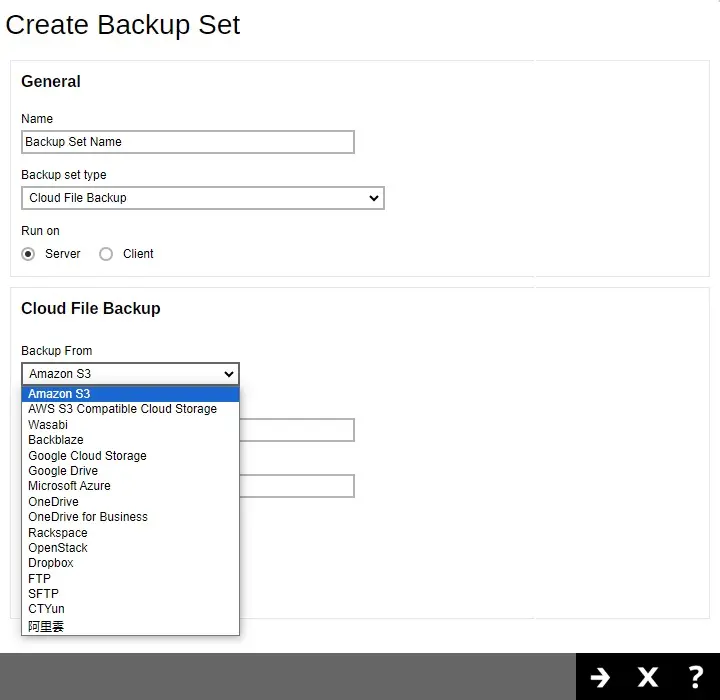The image size is (720, 700).
Task: Pick the 阿里云 option
Action: click(x=130, y=626)
